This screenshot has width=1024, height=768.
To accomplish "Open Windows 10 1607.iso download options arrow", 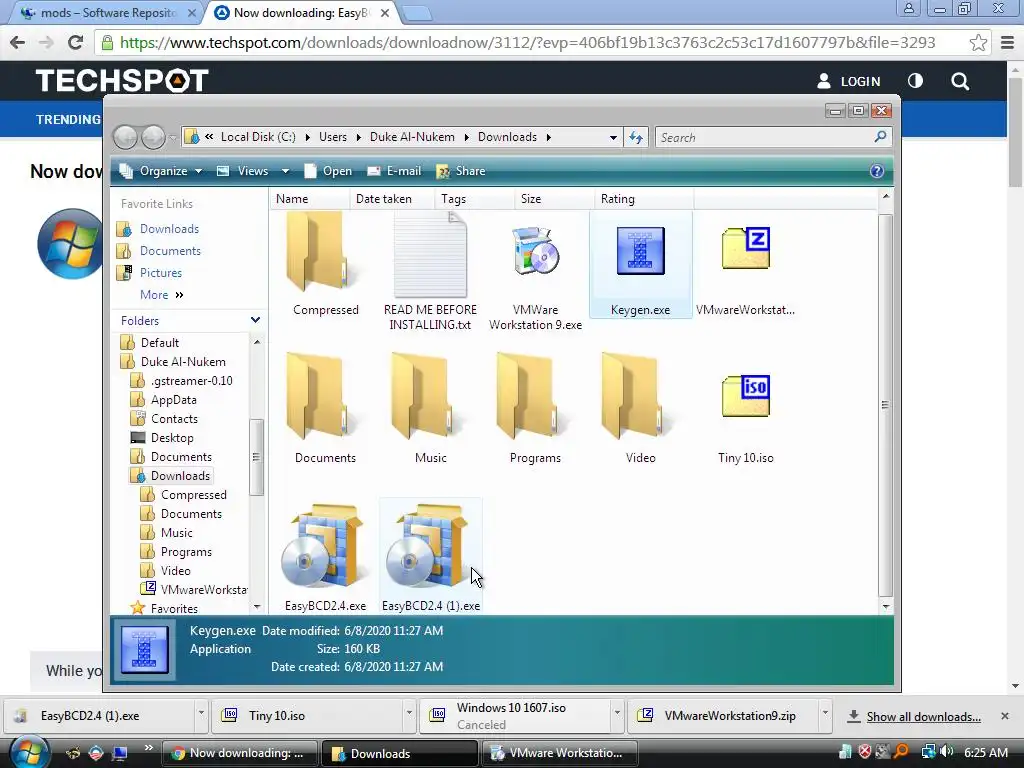I will coord(616,713).
